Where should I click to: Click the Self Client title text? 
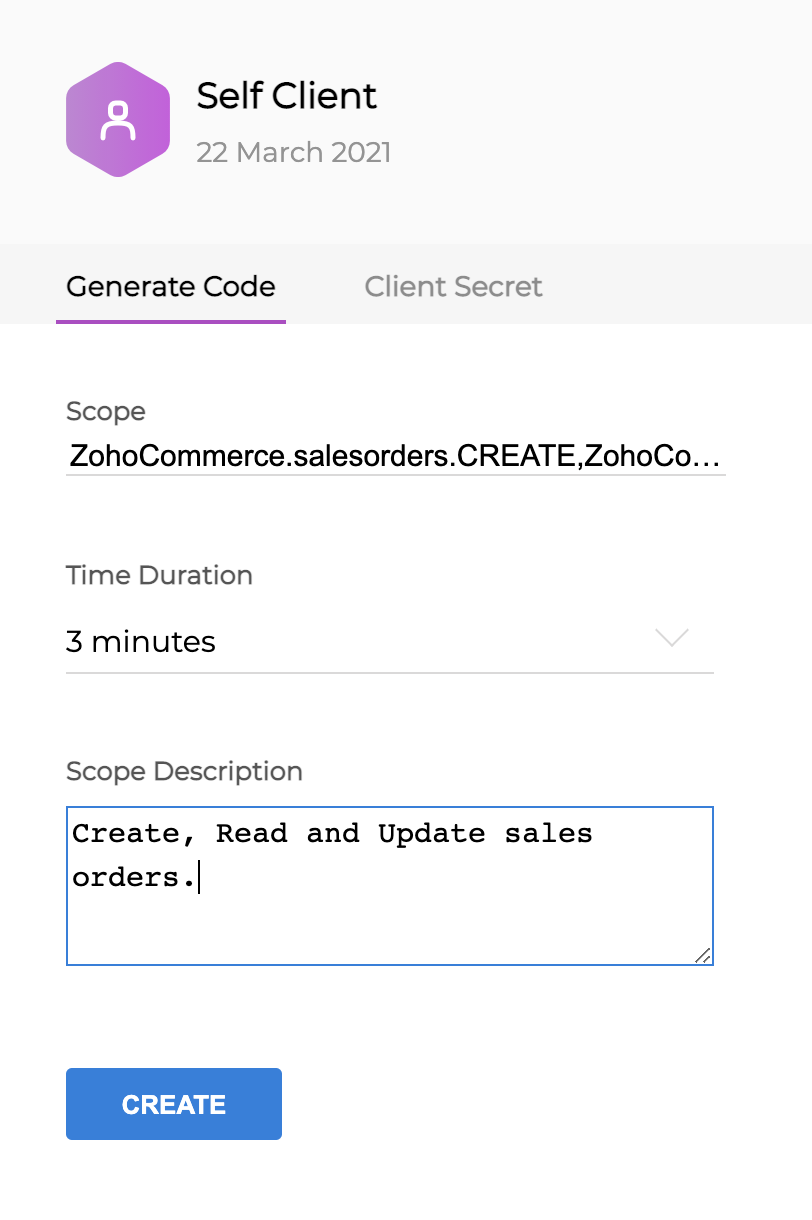coord(287,96)
